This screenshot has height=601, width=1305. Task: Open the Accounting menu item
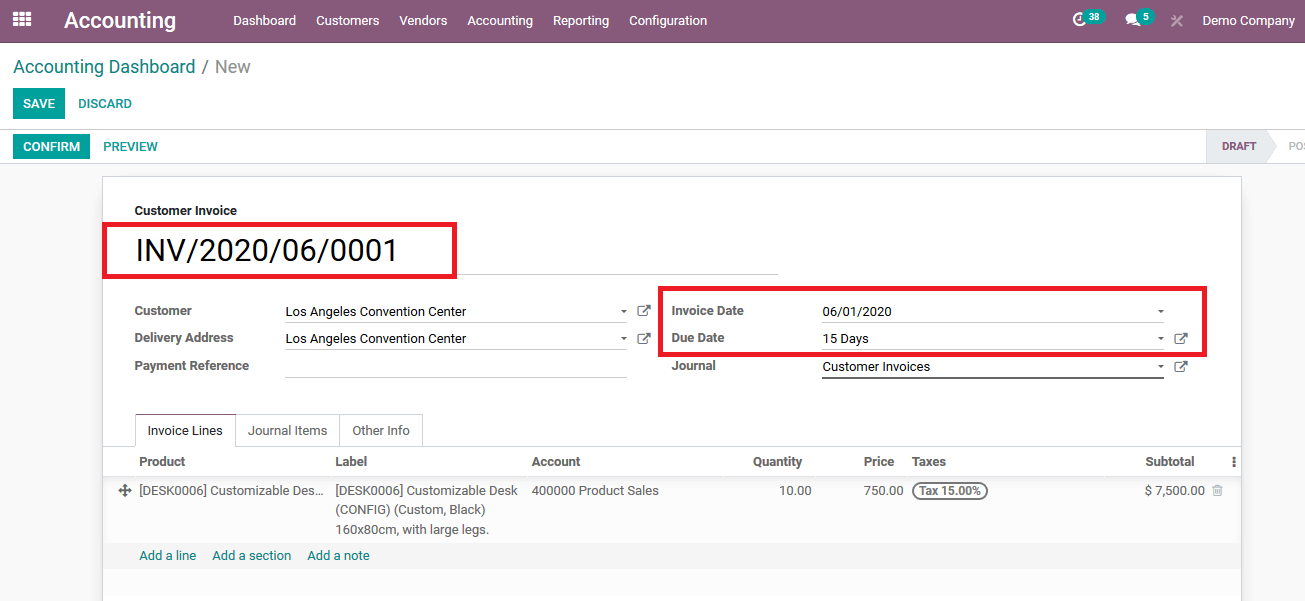(500, 20)
